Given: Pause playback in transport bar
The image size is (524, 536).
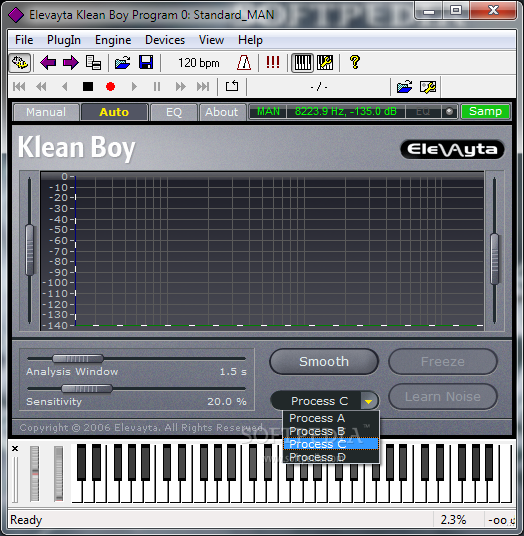Looking at the screenshot, I should [x=157, y=86].
